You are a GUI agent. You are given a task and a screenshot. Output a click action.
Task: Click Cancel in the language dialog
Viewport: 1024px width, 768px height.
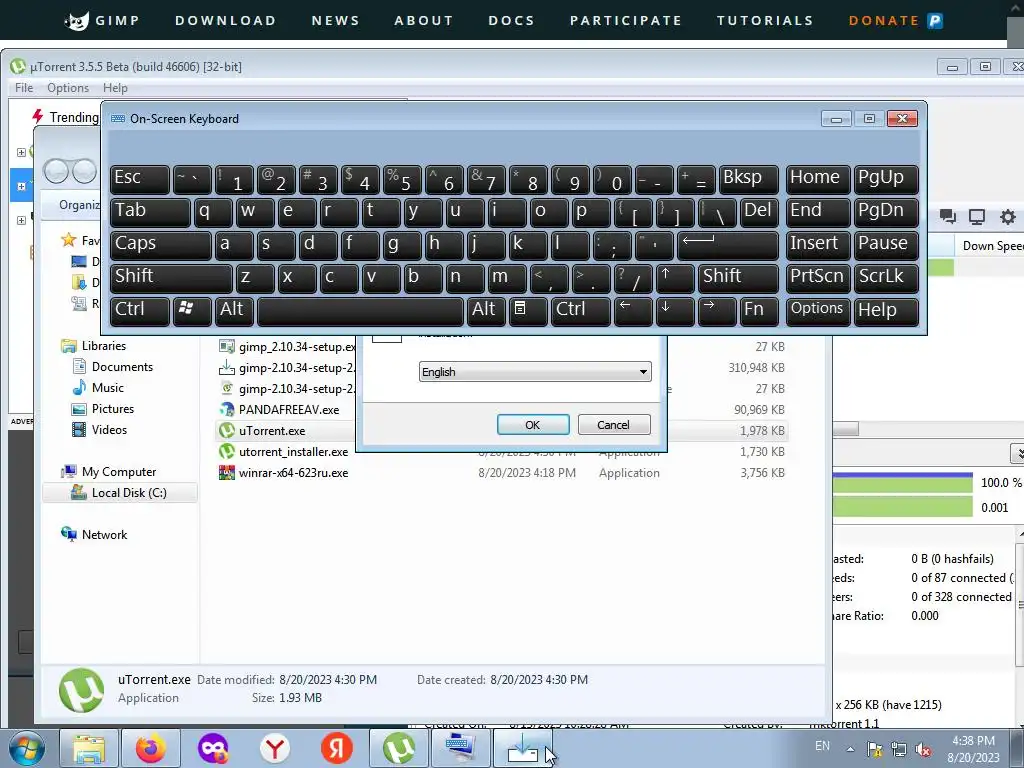pyautogui.click(x=614, y=424)
